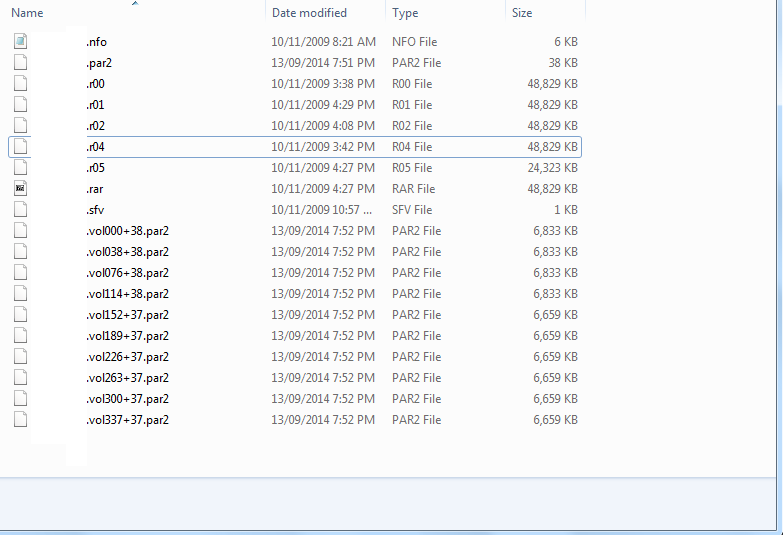Select the .vol076+38.par2 file name

tap(127, 273)
